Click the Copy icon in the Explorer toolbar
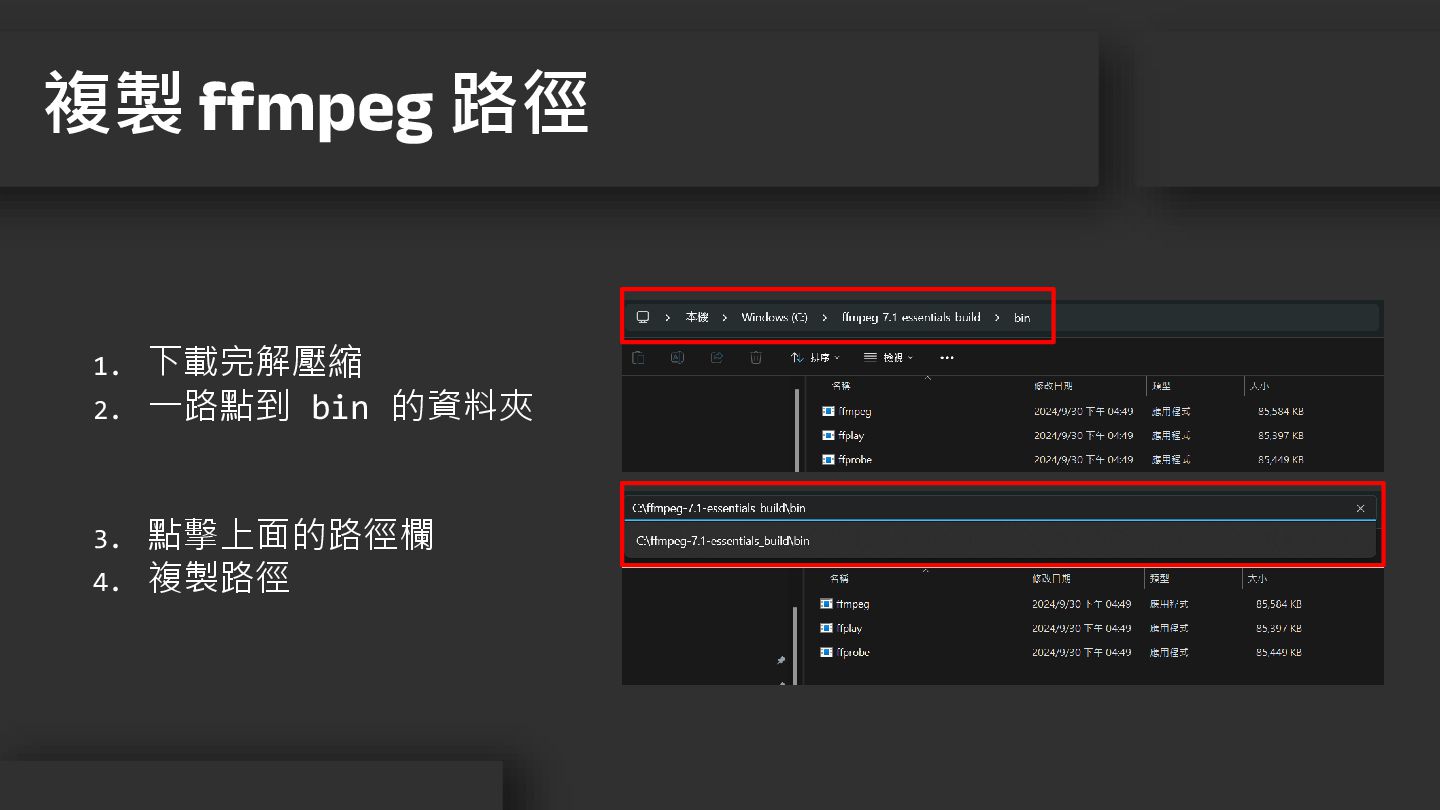This screenshot has width=1440, height=810. coord(638,357)
